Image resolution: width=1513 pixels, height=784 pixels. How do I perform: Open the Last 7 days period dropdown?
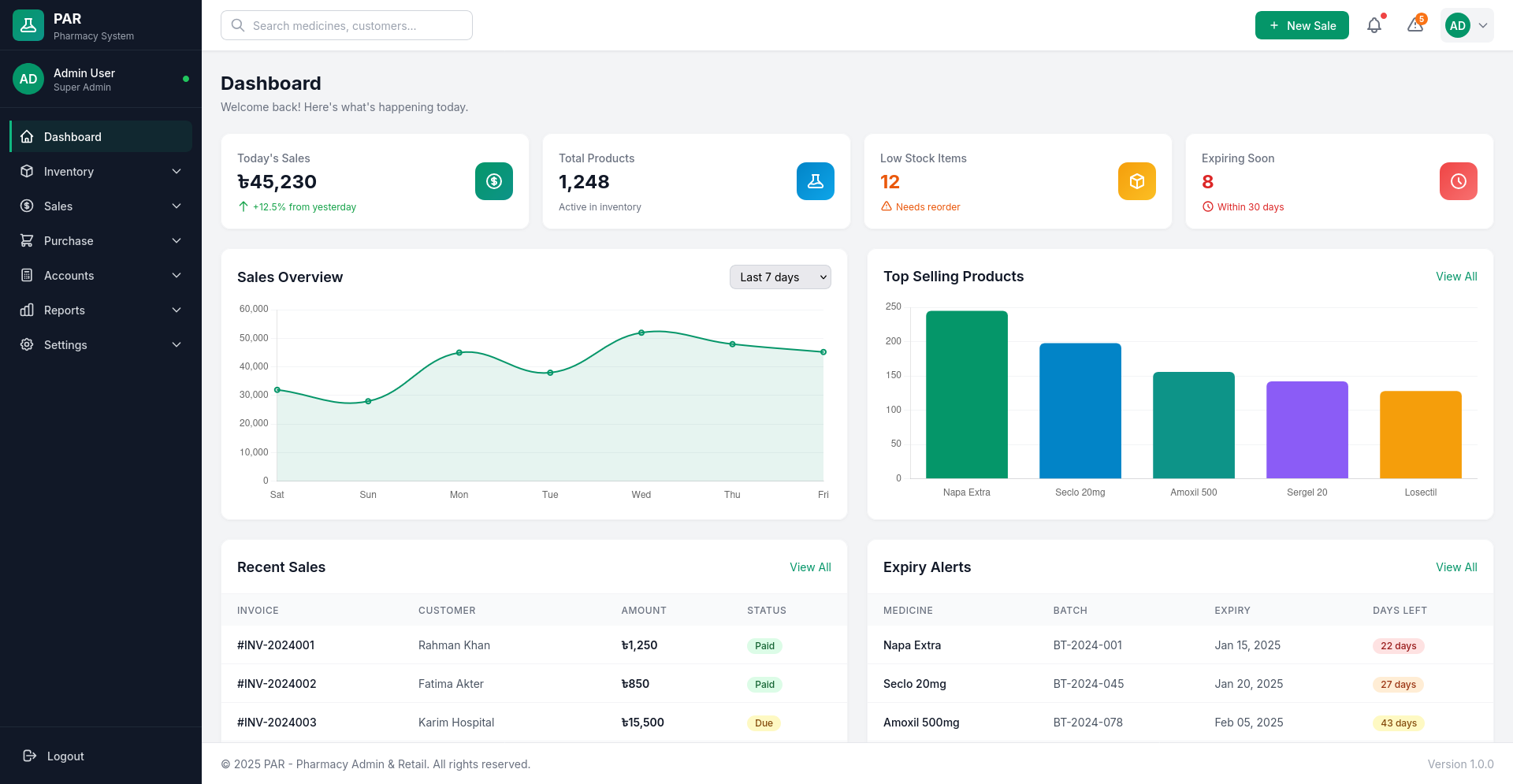coord(780,277)
